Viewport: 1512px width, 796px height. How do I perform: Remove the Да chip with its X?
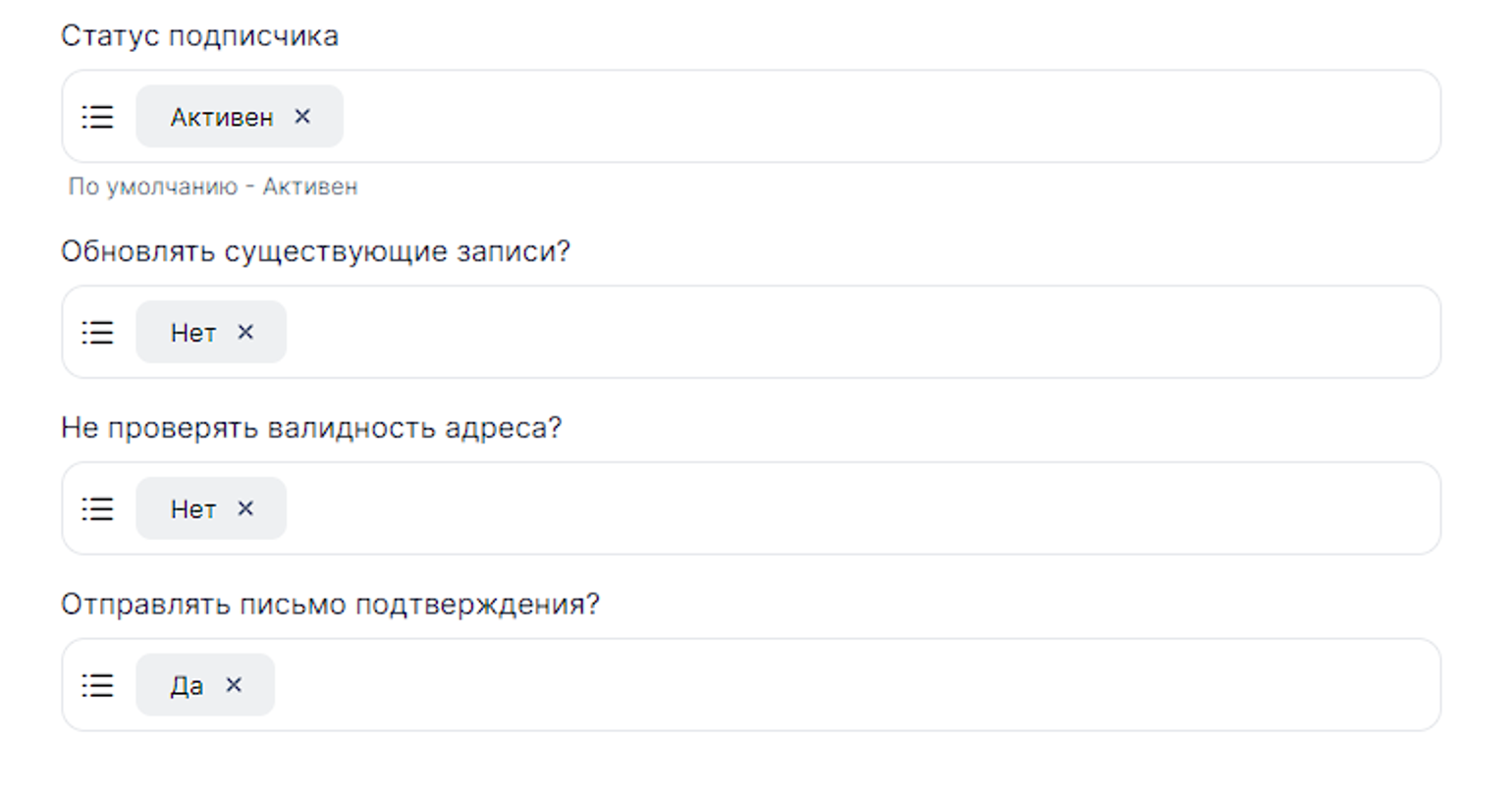(x=234, y=685)
